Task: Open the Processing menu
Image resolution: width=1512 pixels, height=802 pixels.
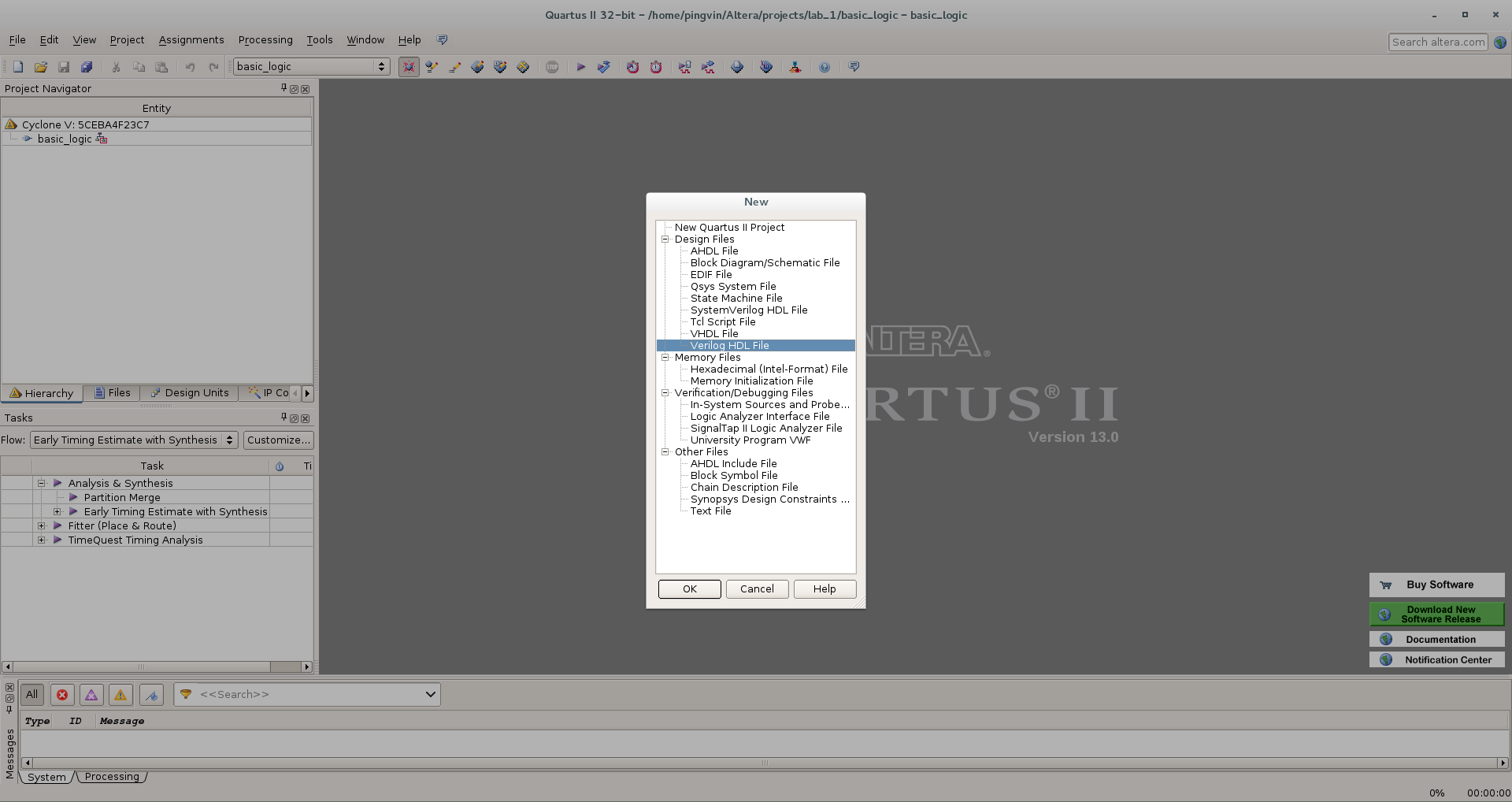Action: pyautogui.click(x=265, y=40)
